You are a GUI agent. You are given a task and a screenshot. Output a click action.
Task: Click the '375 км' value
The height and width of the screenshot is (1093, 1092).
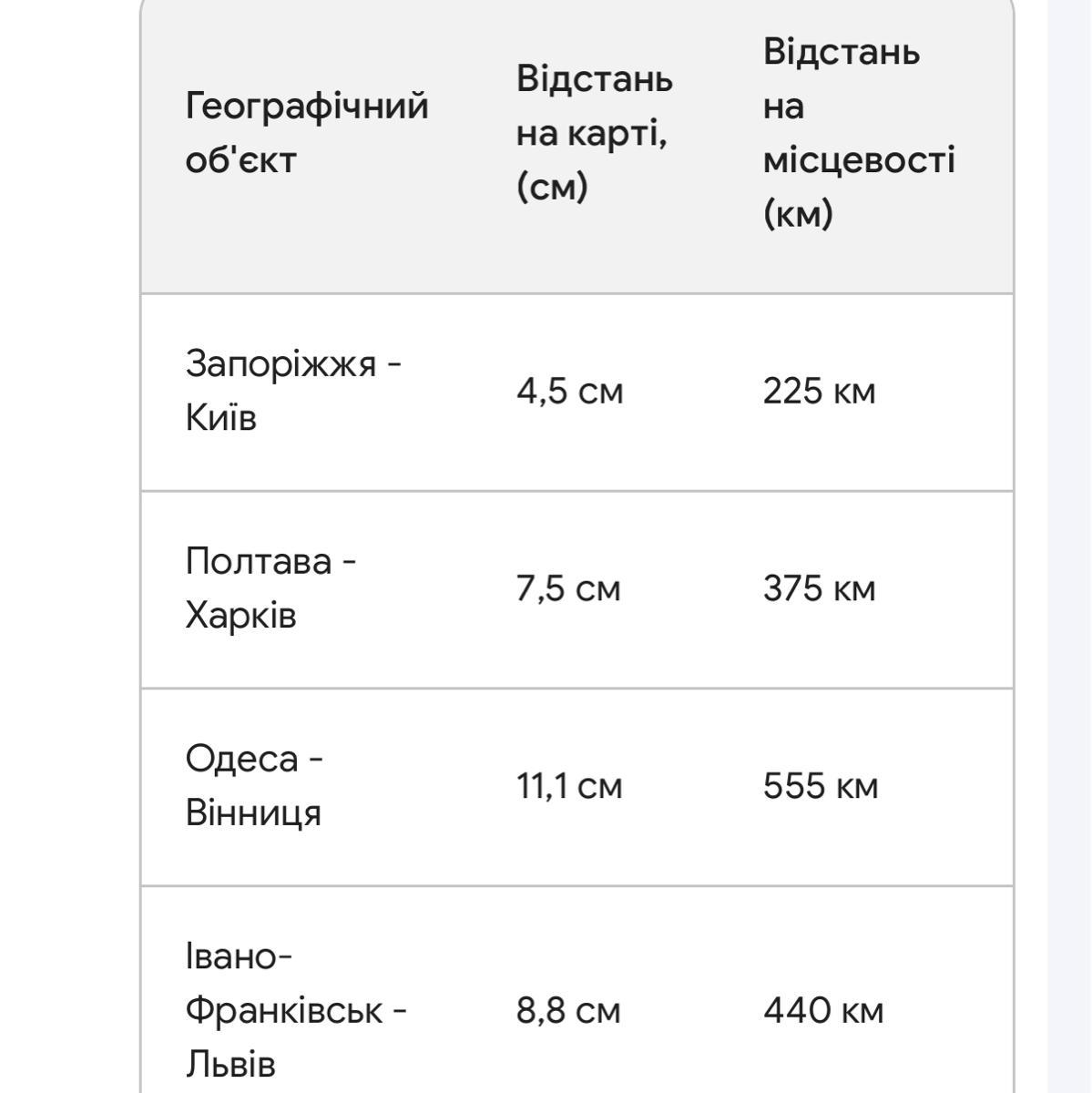[820, 588]
